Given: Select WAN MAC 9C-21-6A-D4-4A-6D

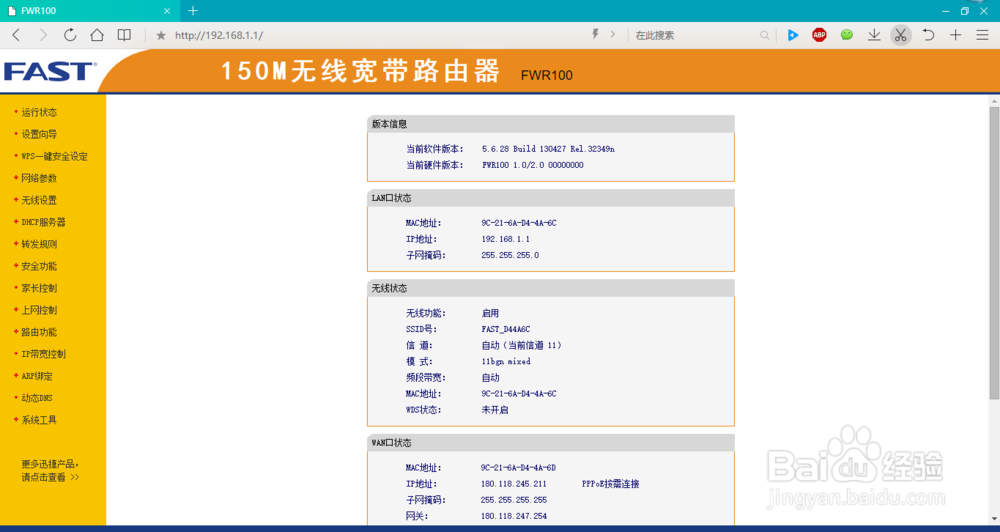Looking at the screenshot, I should pyautogui.click(x=518, y=468).
